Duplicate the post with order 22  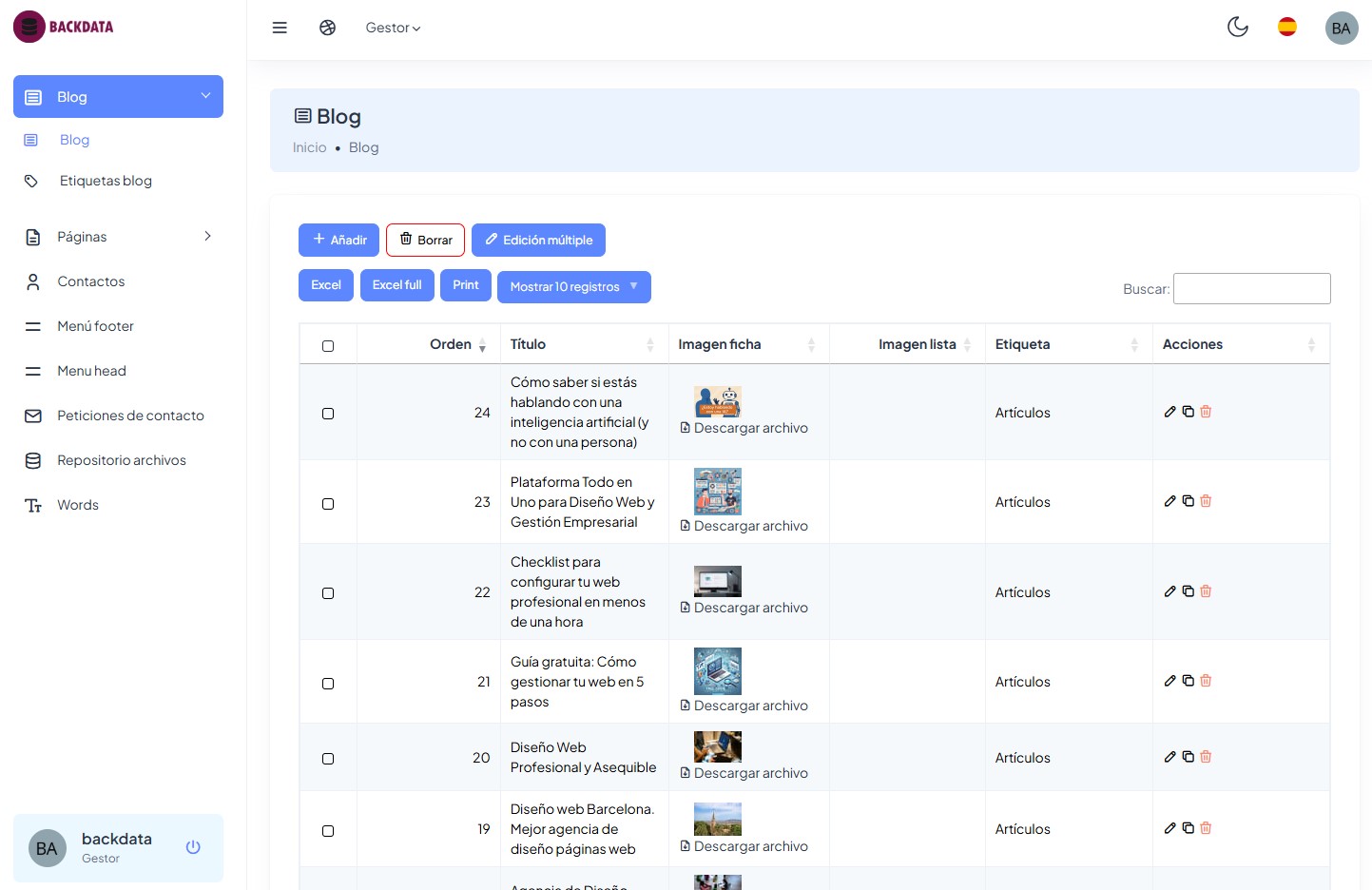click(x=1188, y=591)
